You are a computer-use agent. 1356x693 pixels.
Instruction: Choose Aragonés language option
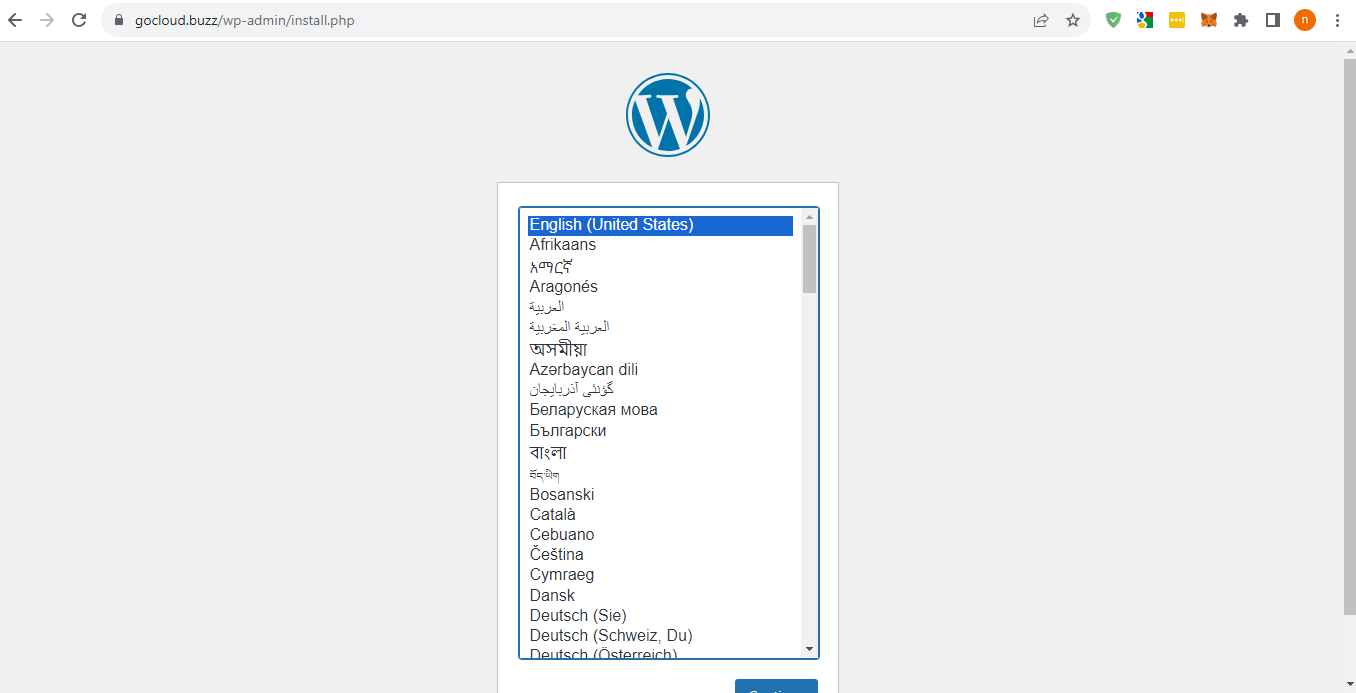[x=660, y=287]
